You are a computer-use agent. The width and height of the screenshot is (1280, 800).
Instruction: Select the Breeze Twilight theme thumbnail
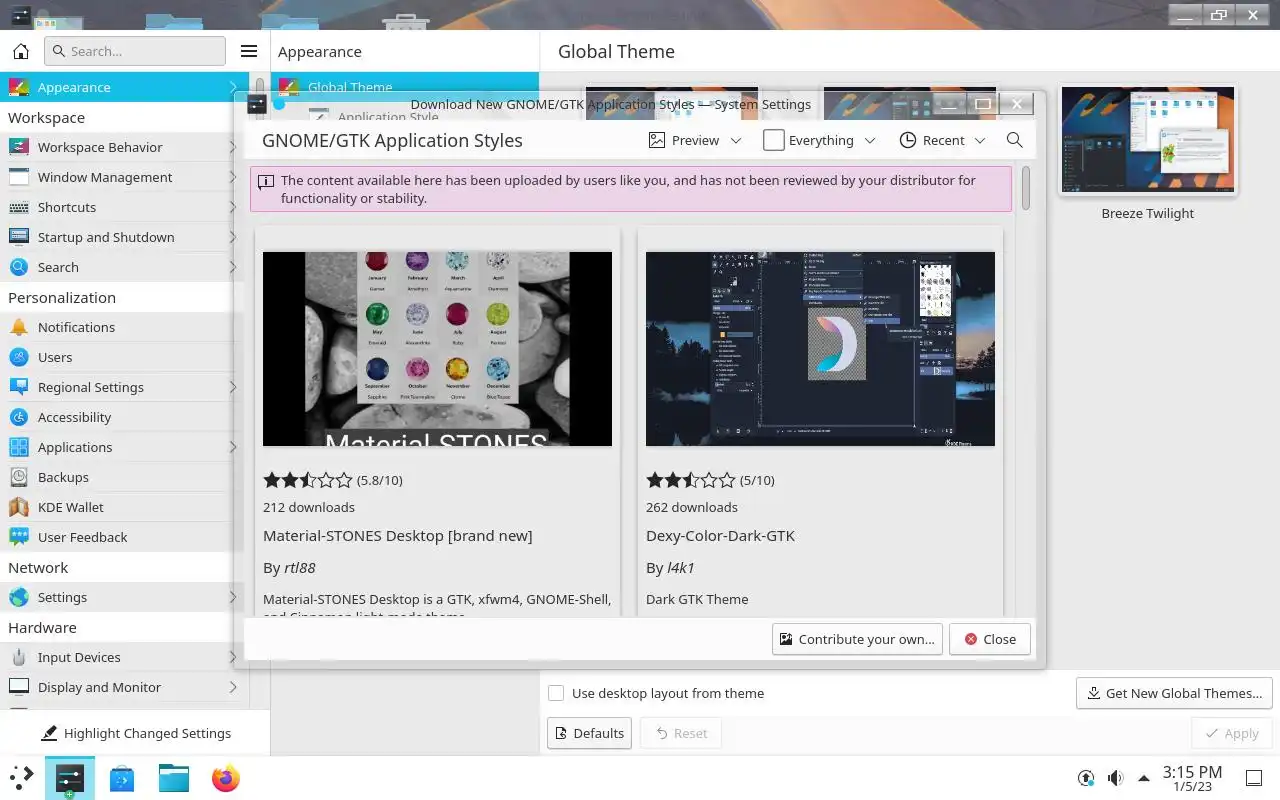1148,140
